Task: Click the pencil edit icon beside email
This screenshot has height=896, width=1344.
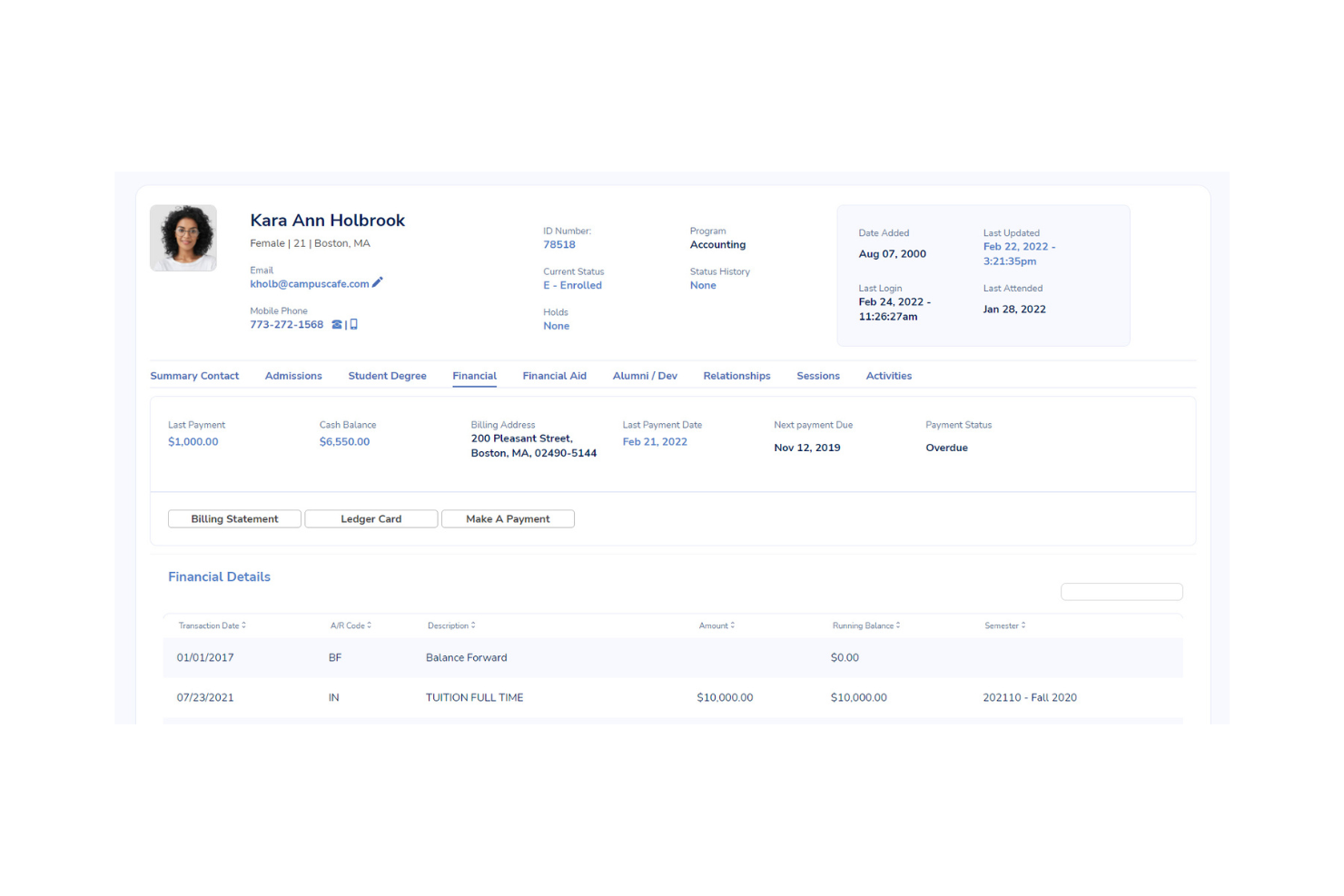Action: click(377, 282)
